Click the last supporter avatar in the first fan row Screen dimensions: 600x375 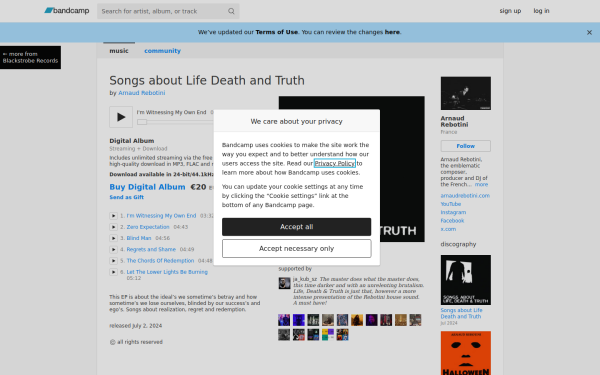click(415, 320)
